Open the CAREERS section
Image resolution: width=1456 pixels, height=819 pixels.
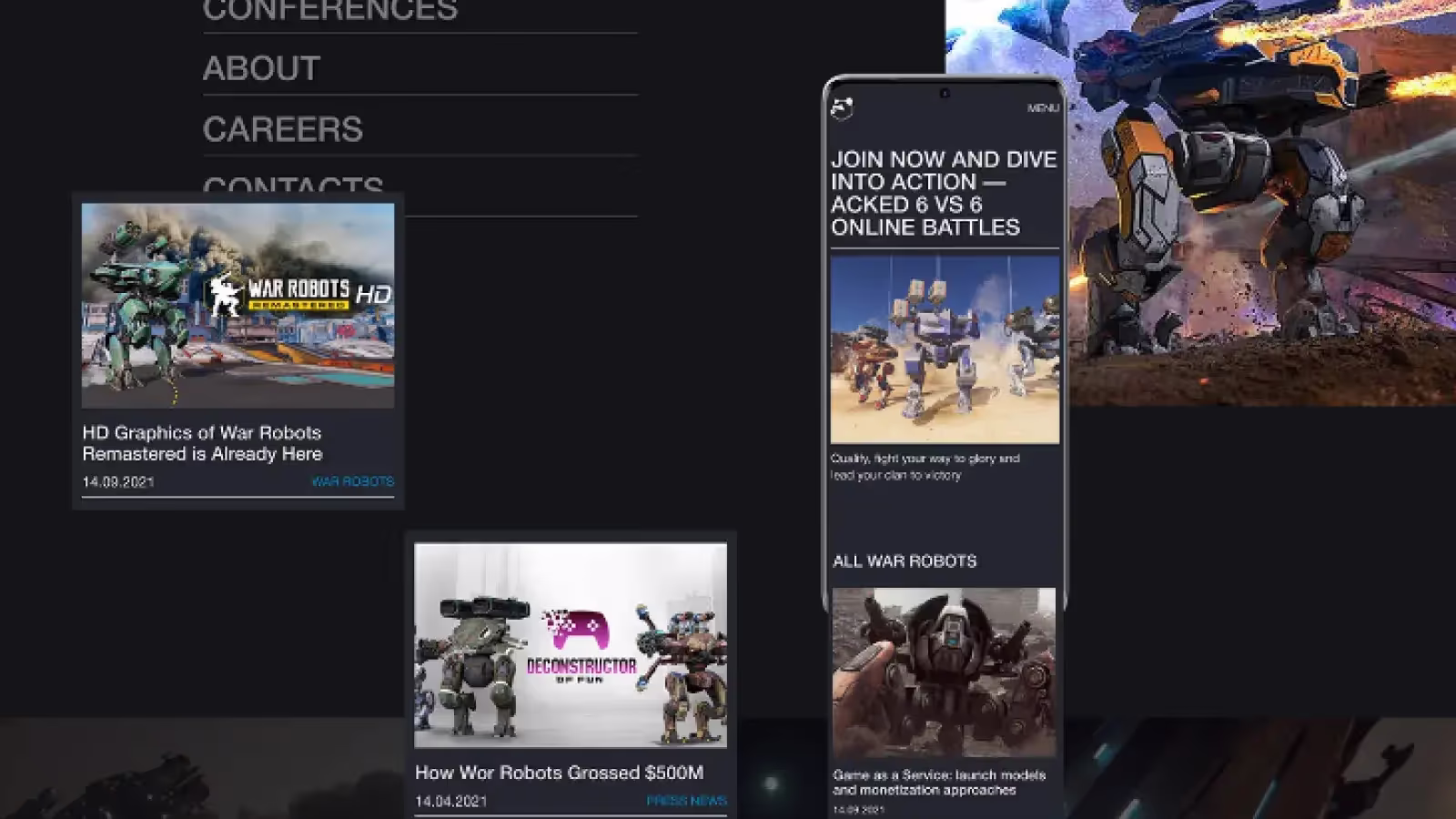pos(282,129)
